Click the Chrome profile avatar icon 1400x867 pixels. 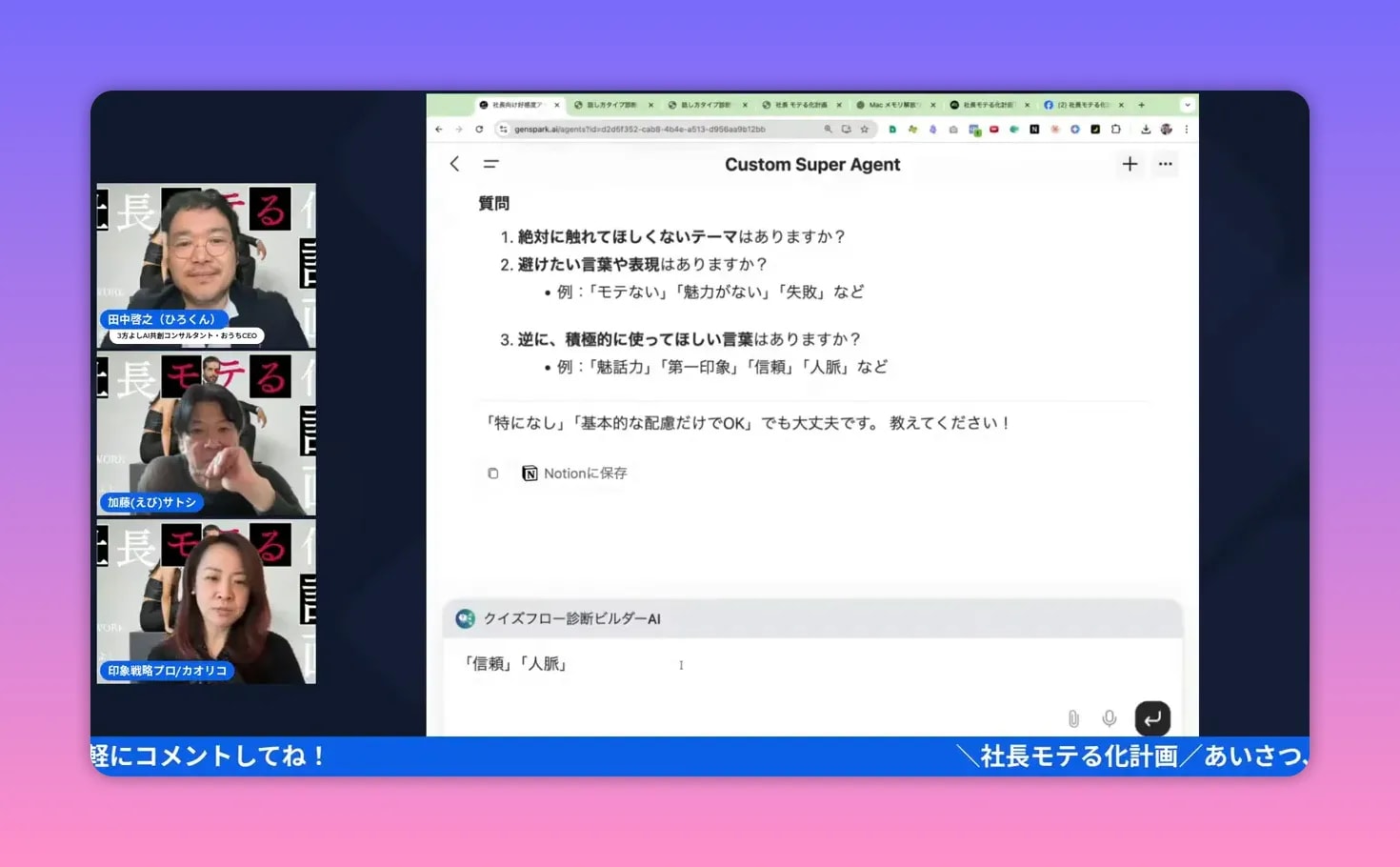click(x=1165, y=129)
